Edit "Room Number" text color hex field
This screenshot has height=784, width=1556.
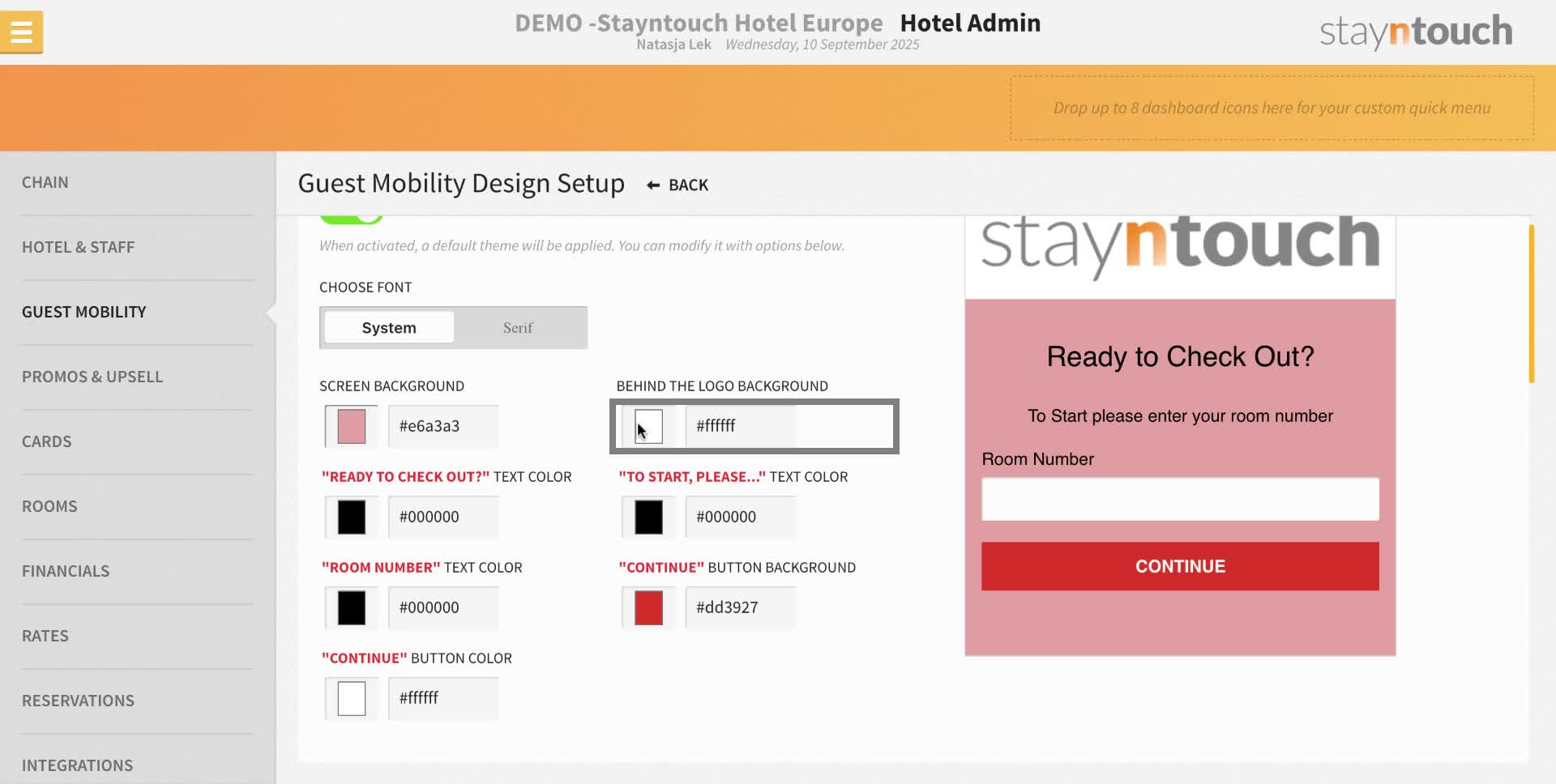coord(443,607)
